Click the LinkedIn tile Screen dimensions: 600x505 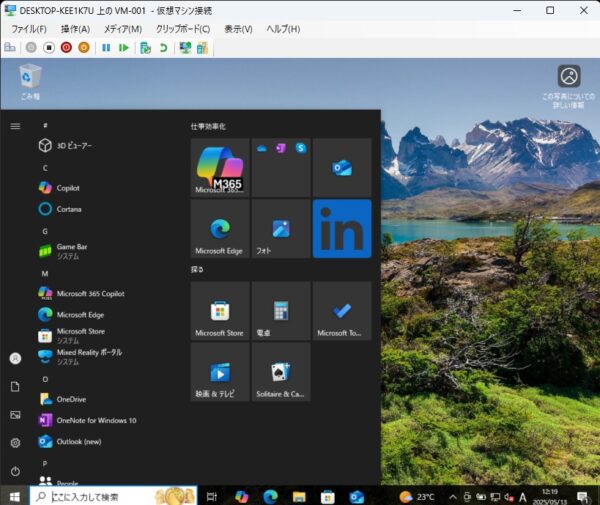coord(342,229)
